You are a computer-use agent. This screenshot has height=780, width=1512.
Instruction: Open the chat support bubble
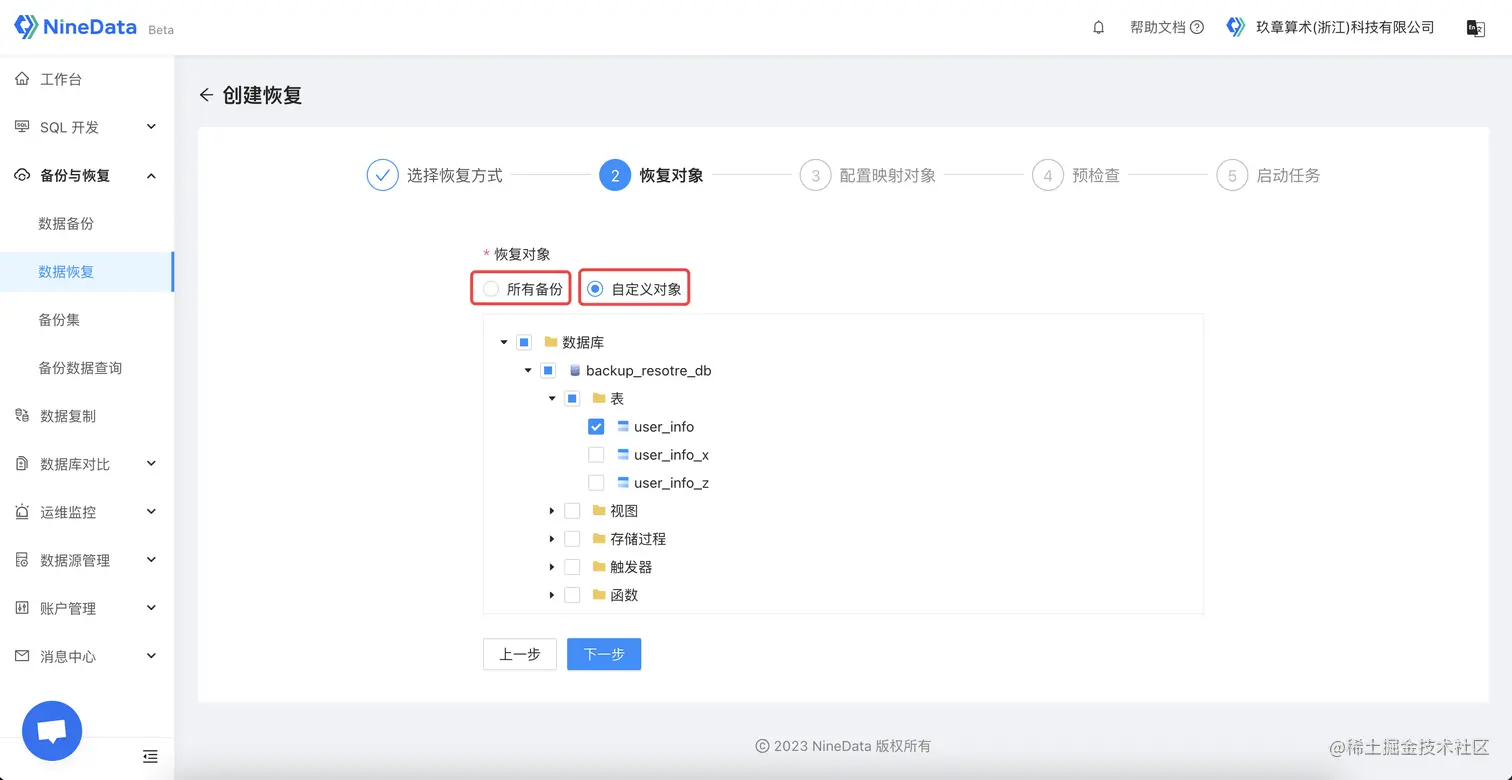(51, 730)
